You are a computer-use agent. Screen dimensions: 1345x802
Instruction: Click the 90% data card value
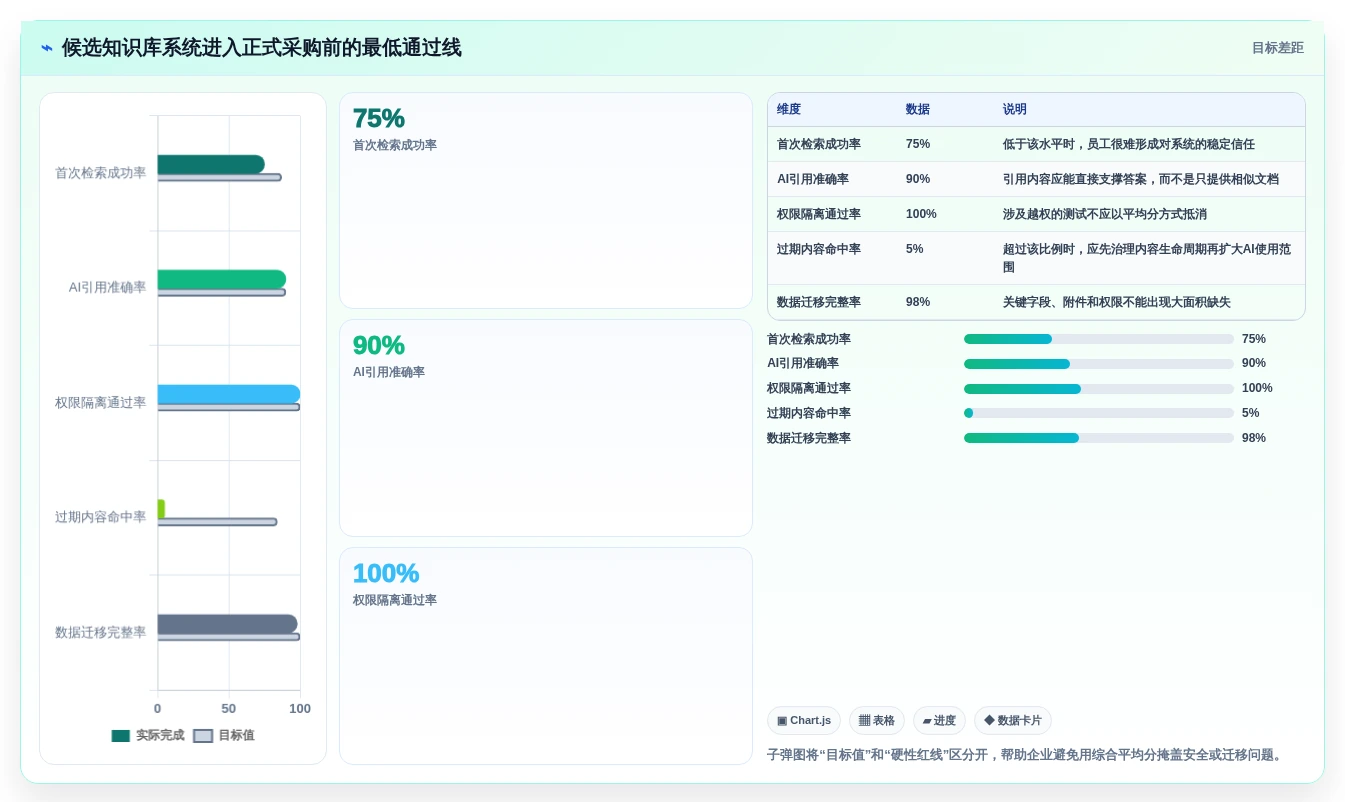coord(379,345)
